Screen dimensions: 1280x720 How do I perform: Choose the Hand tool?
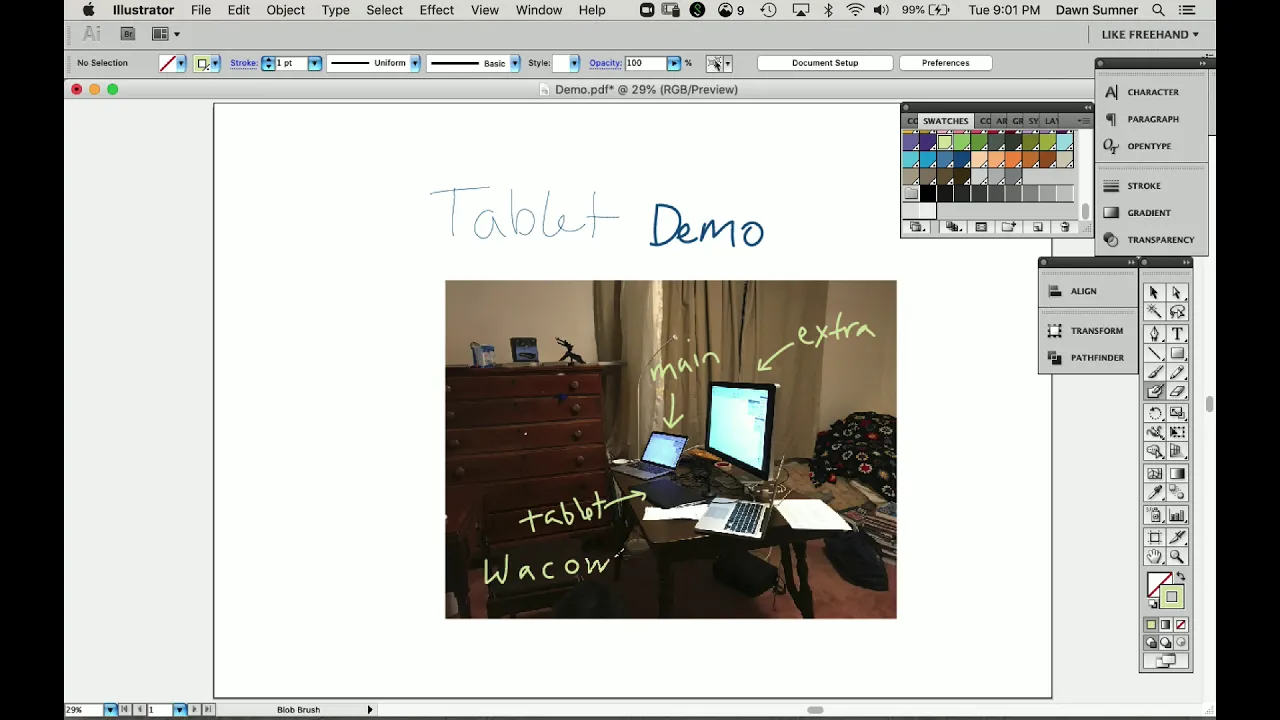[x=1153, y=556]
